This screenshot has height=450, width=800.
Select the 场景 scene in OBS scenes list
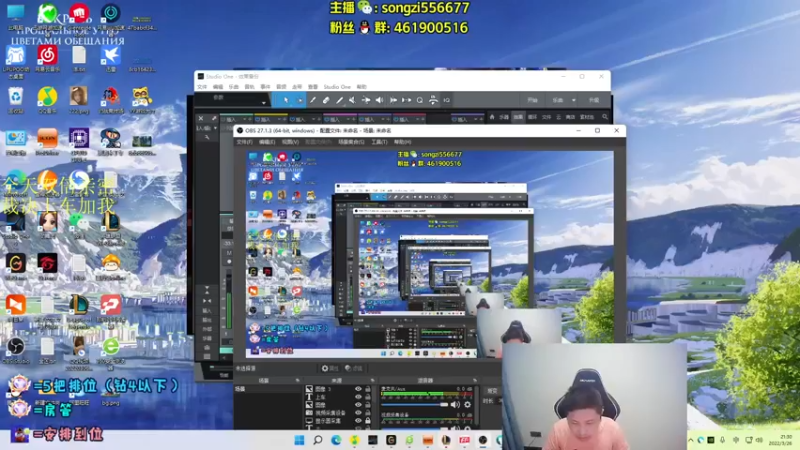pos(268,389)
